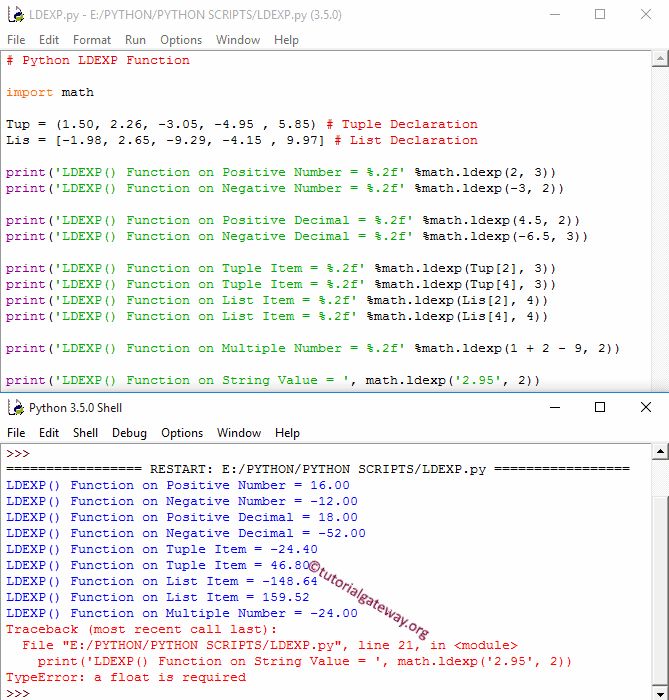
Task: Click the editor print line with math.ldexp('2.95', 2)
Action: 273,380
